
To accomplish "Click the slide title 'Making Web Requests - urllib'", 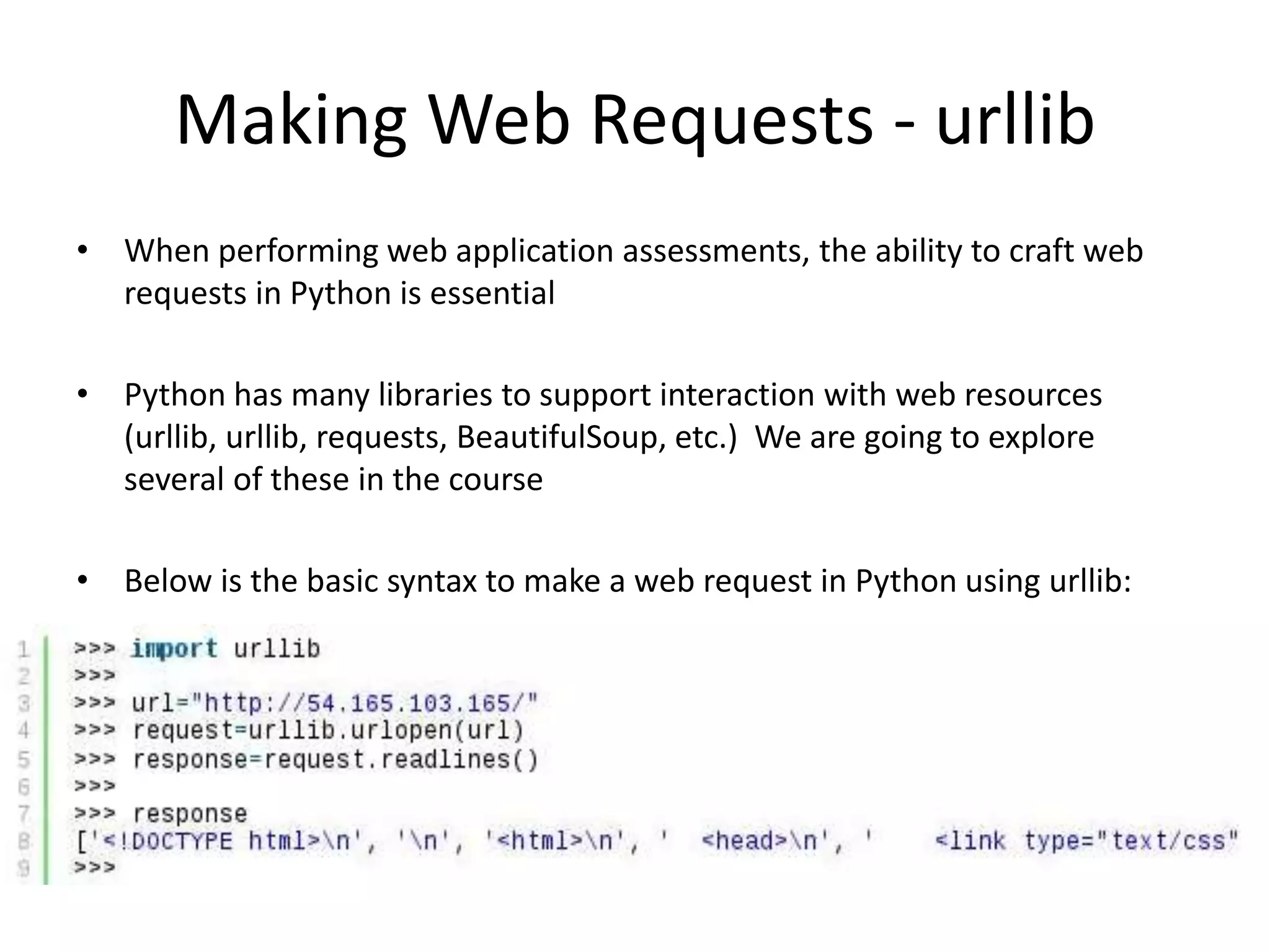I will tap(635, 120).
